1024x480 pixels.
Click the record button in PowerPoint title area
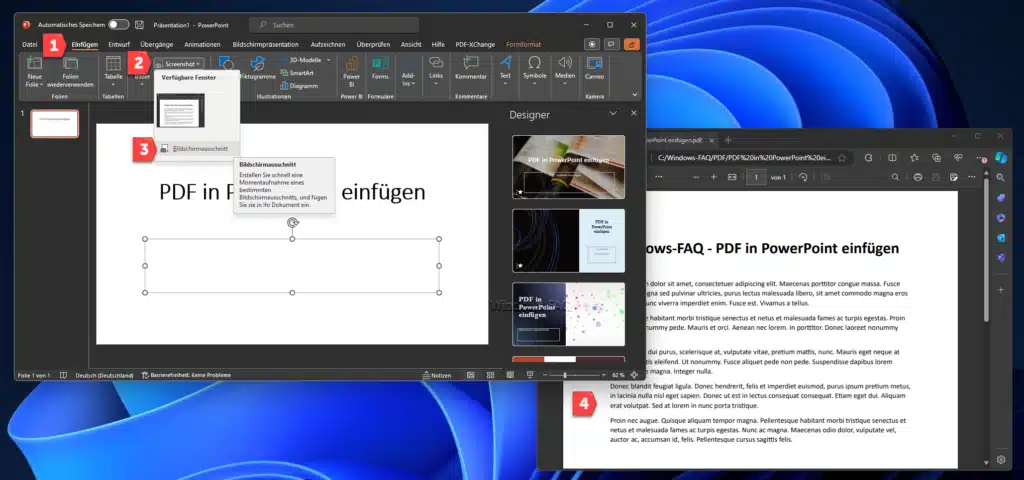pyautogui.click(x=592, y=44)
